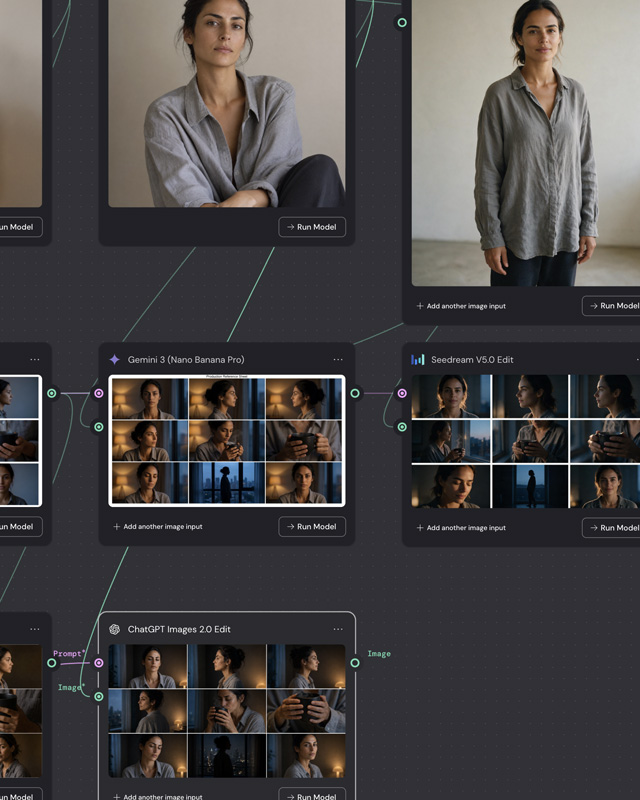Click Run Model under the seated portrait image
The image size is (640, 800).
point(312,227)
